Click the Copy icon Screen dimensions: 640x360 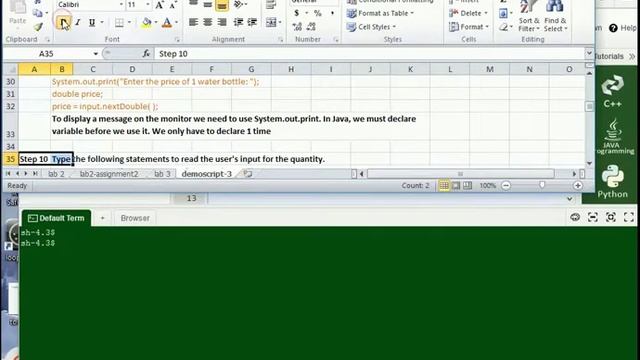click(37, 13)
